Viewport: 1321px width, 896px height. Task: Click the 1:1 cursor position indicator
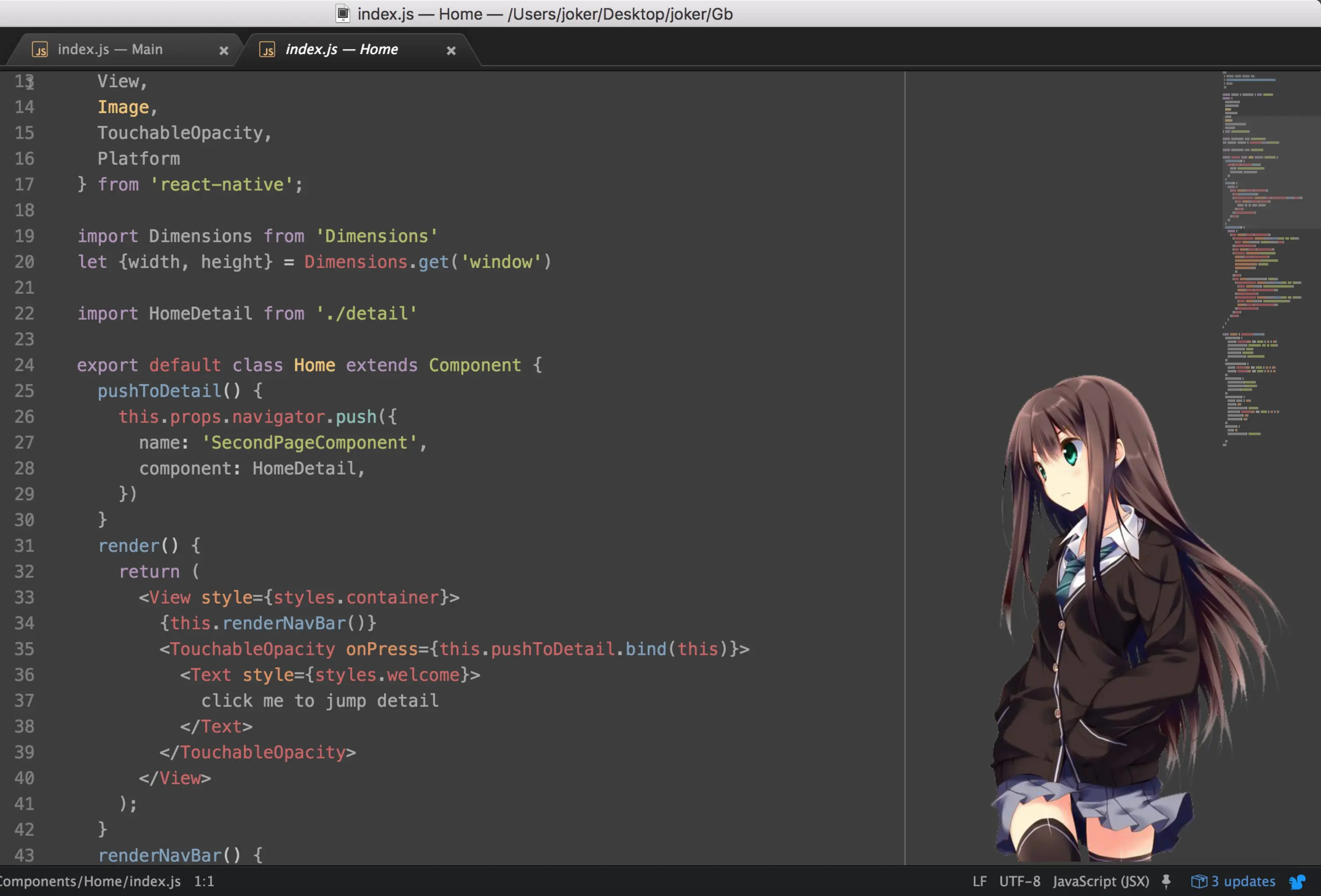tap(204, 881)
